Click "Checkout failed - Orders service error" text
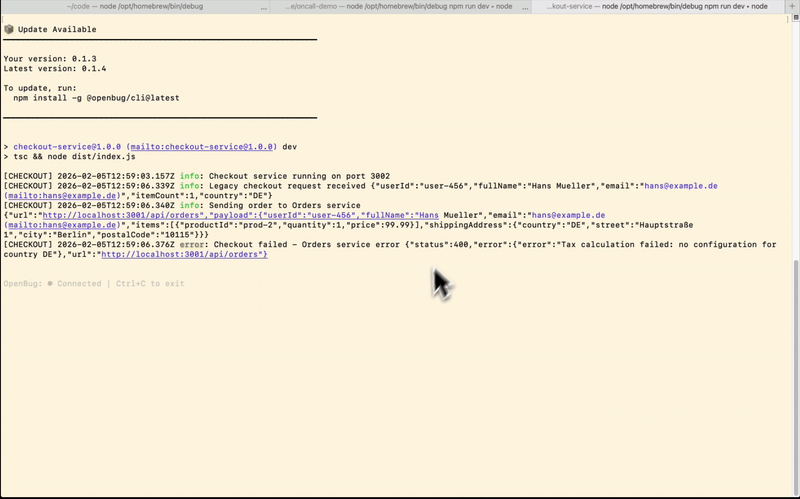Image resolution: width=800 pixels, height=499 pixels. point(307,245)
